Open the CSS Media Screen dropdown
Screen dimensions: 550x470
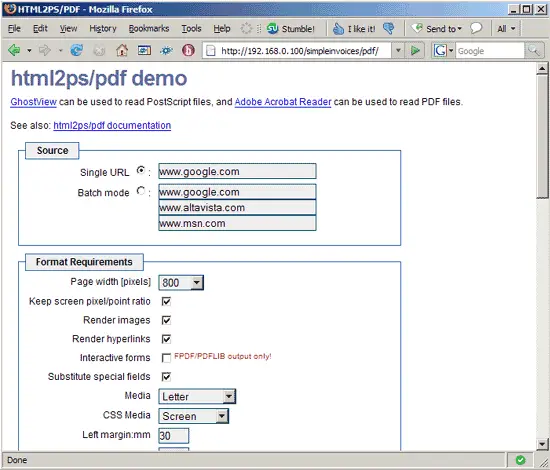[194, 416]
